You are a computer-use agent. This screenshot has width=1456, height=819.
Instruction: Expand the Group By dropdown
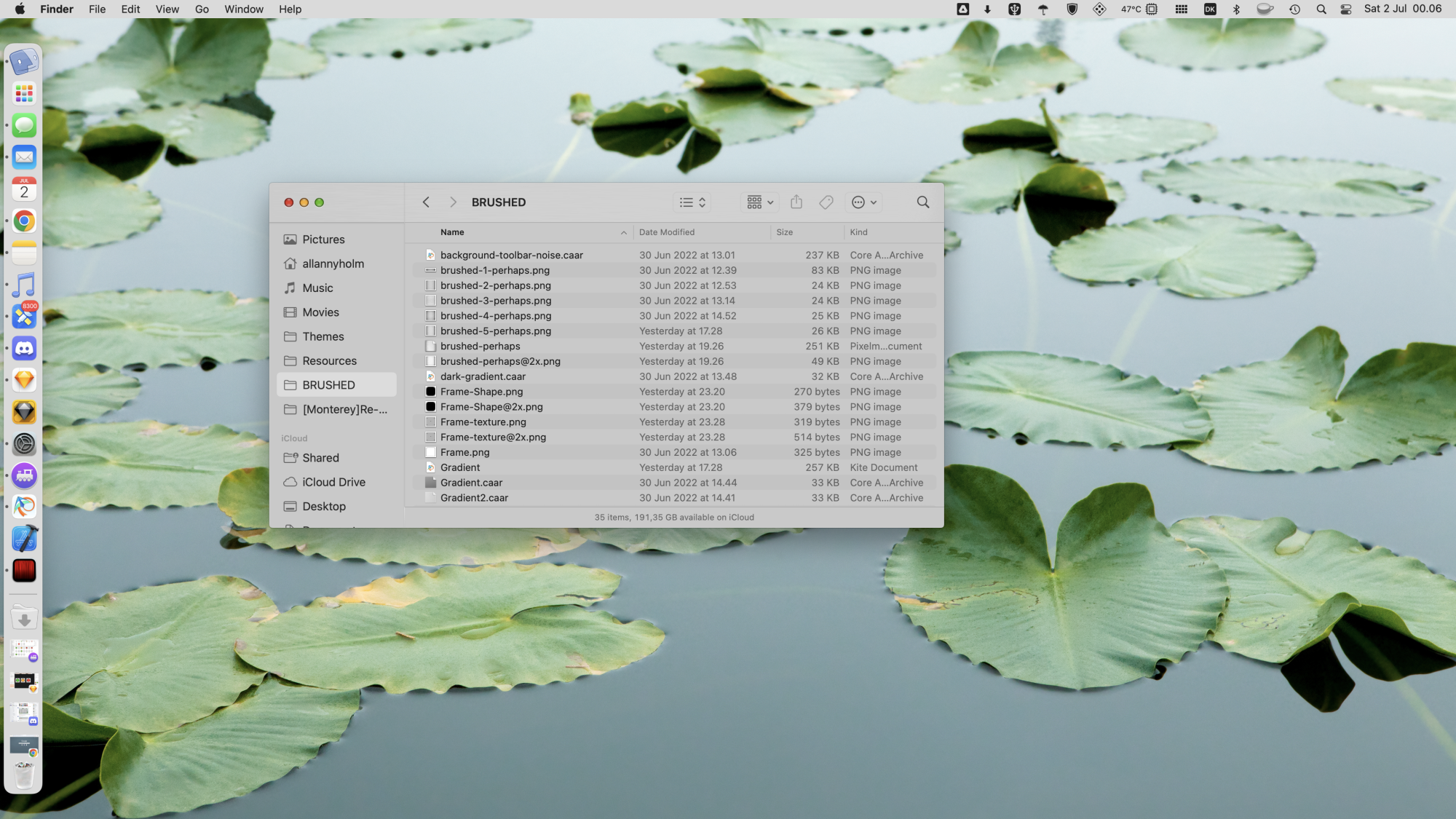759,202
